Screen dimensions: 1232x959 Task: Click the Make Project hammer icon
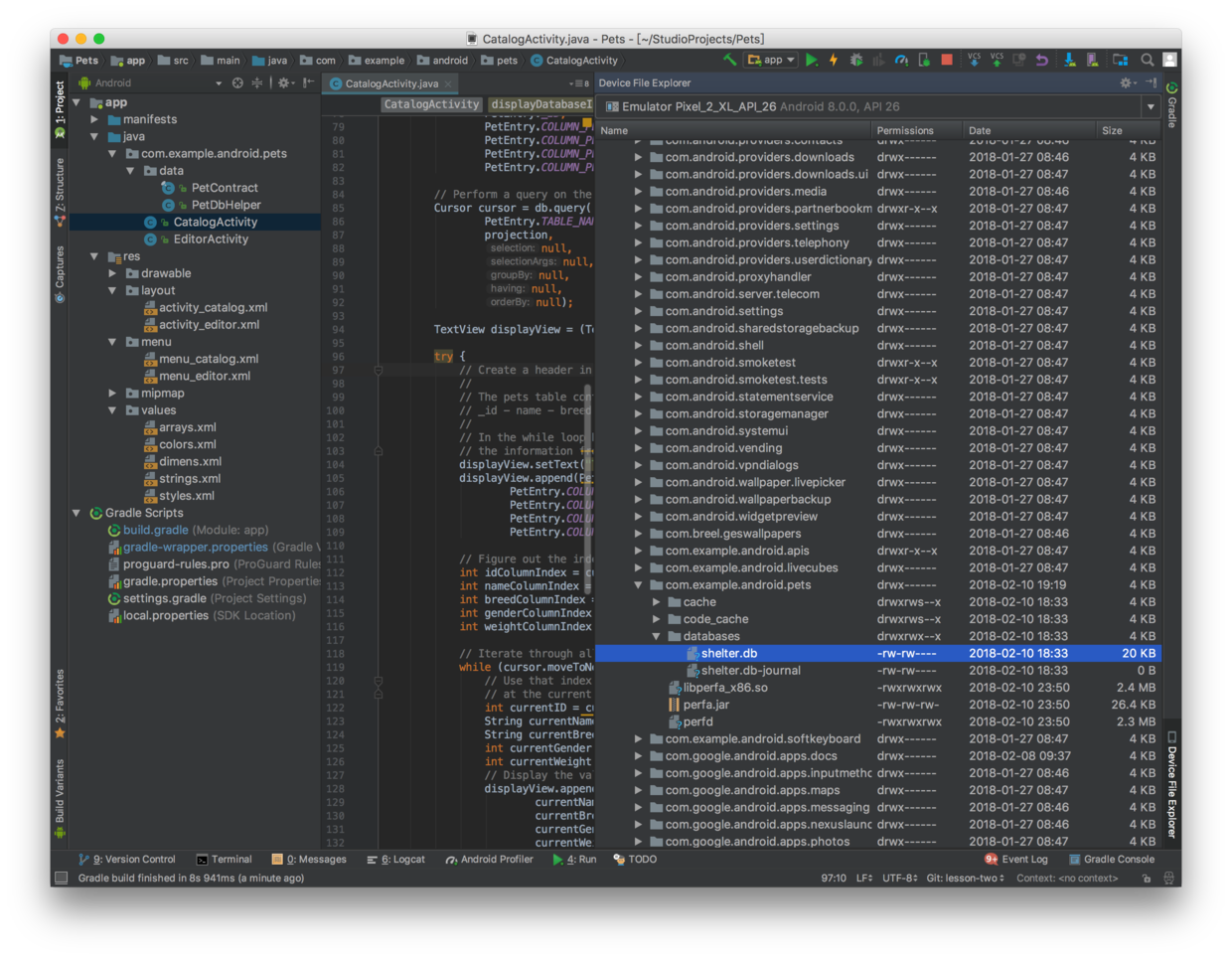pyautogui.click(x=730, y=60)
